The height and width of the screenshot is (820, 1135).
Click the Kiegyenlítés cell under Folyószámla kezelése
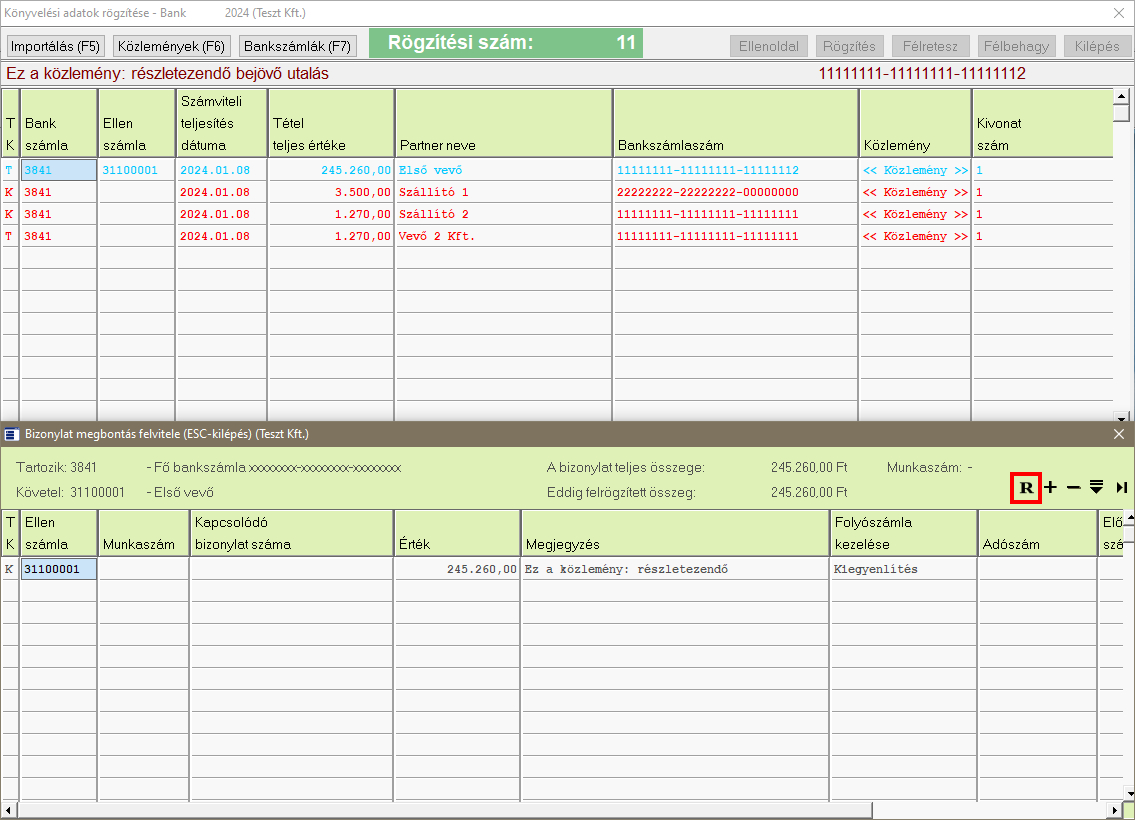click(902, 569)
